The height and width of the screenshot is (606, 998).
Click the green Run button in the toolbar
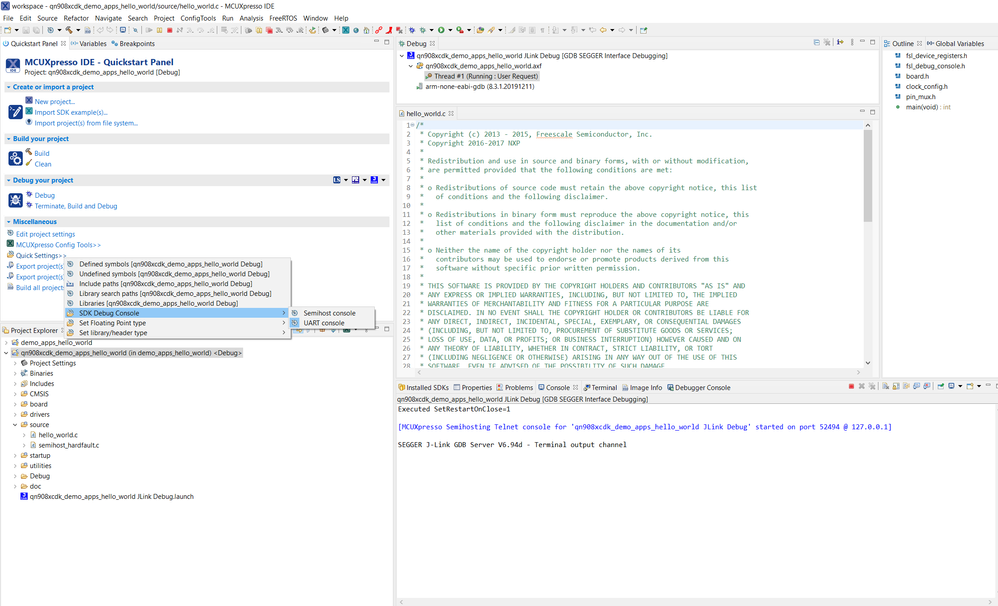click(441, 30)
